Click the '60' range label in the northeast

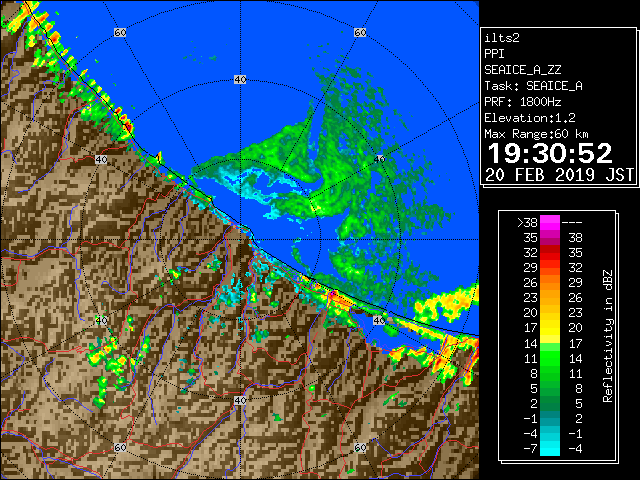[360, 32]
